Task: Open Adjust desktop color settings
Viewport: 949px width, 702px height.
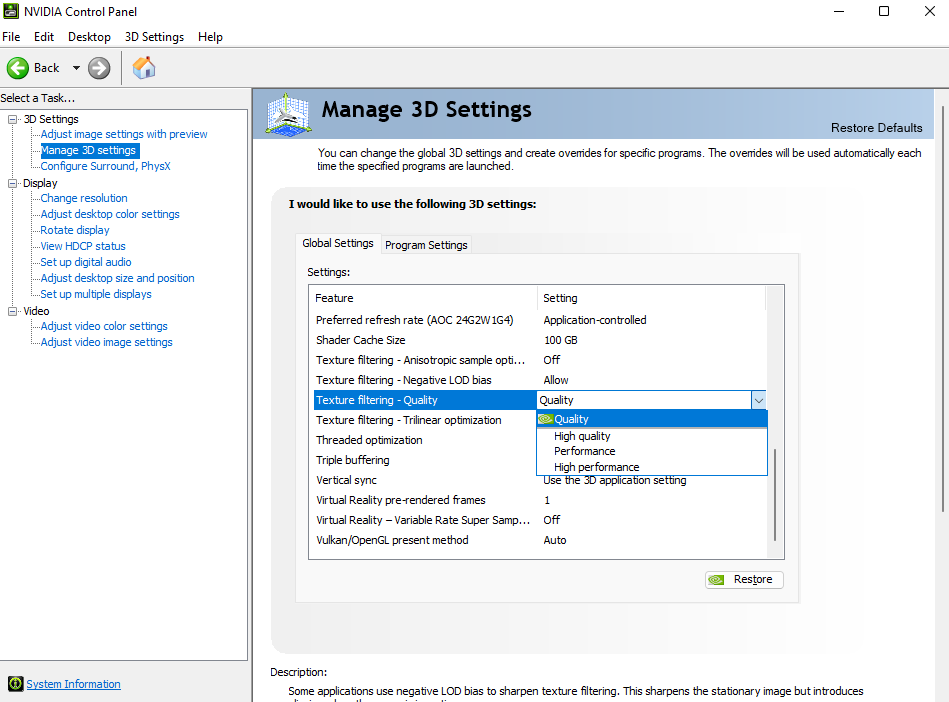Action: (x=110, y=214)
